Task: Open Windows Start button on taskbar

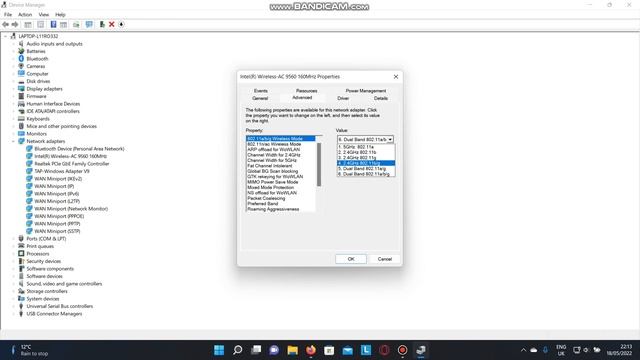Action: (x=219, y=350)
